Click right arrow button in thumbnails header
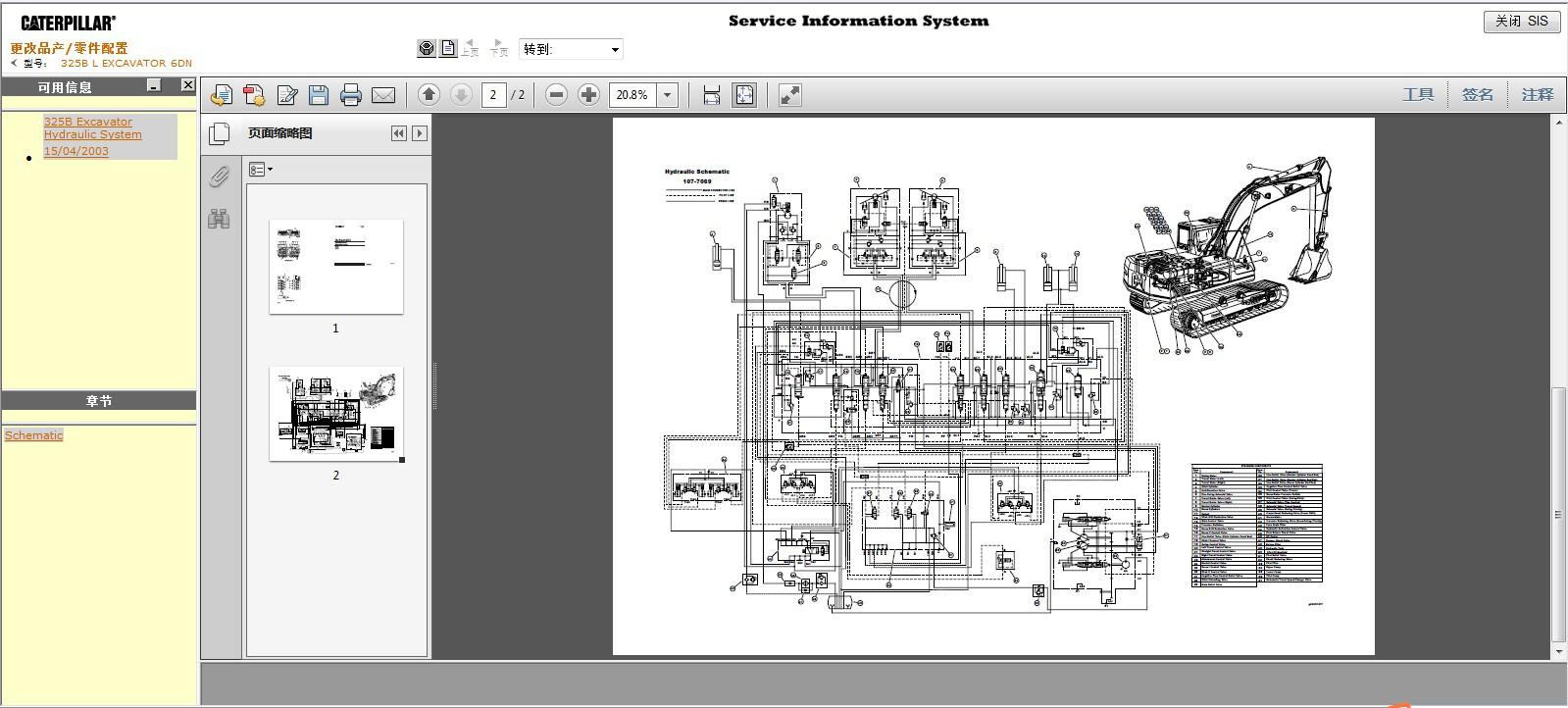The width and height of the screenshot is (1568, 708). coord(420,133)
